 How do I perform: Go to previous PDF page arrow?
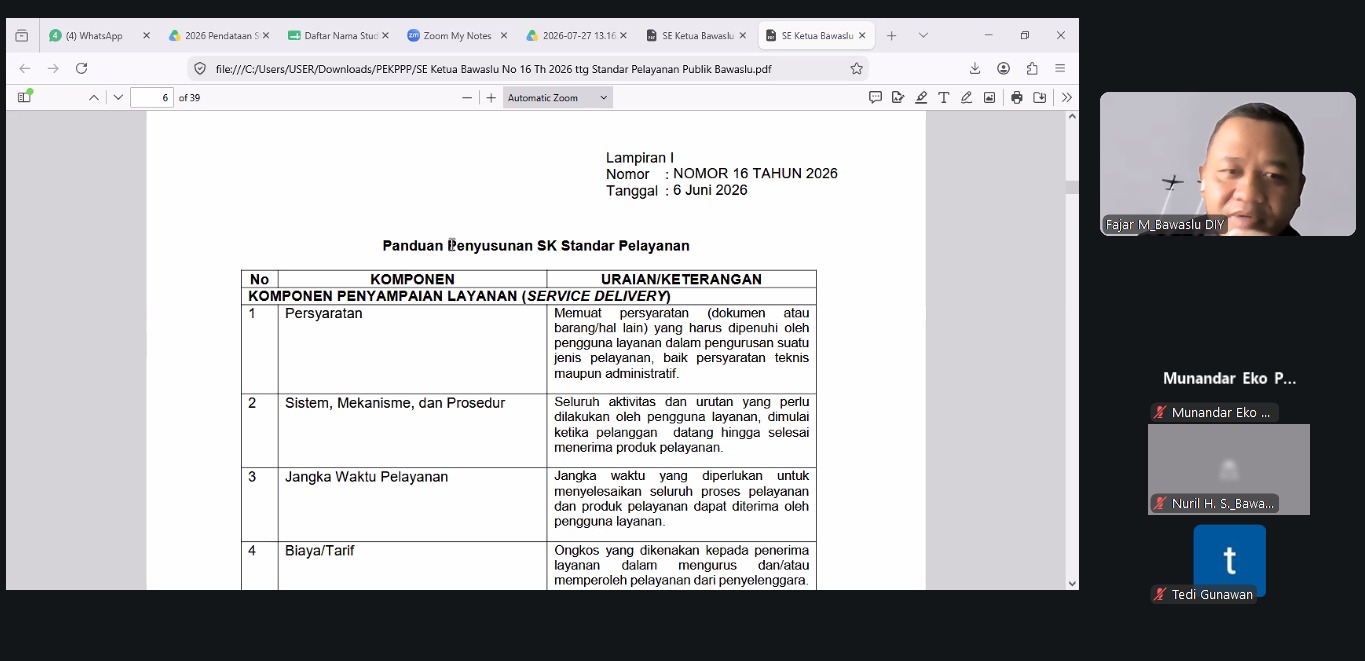click(94, 97)
